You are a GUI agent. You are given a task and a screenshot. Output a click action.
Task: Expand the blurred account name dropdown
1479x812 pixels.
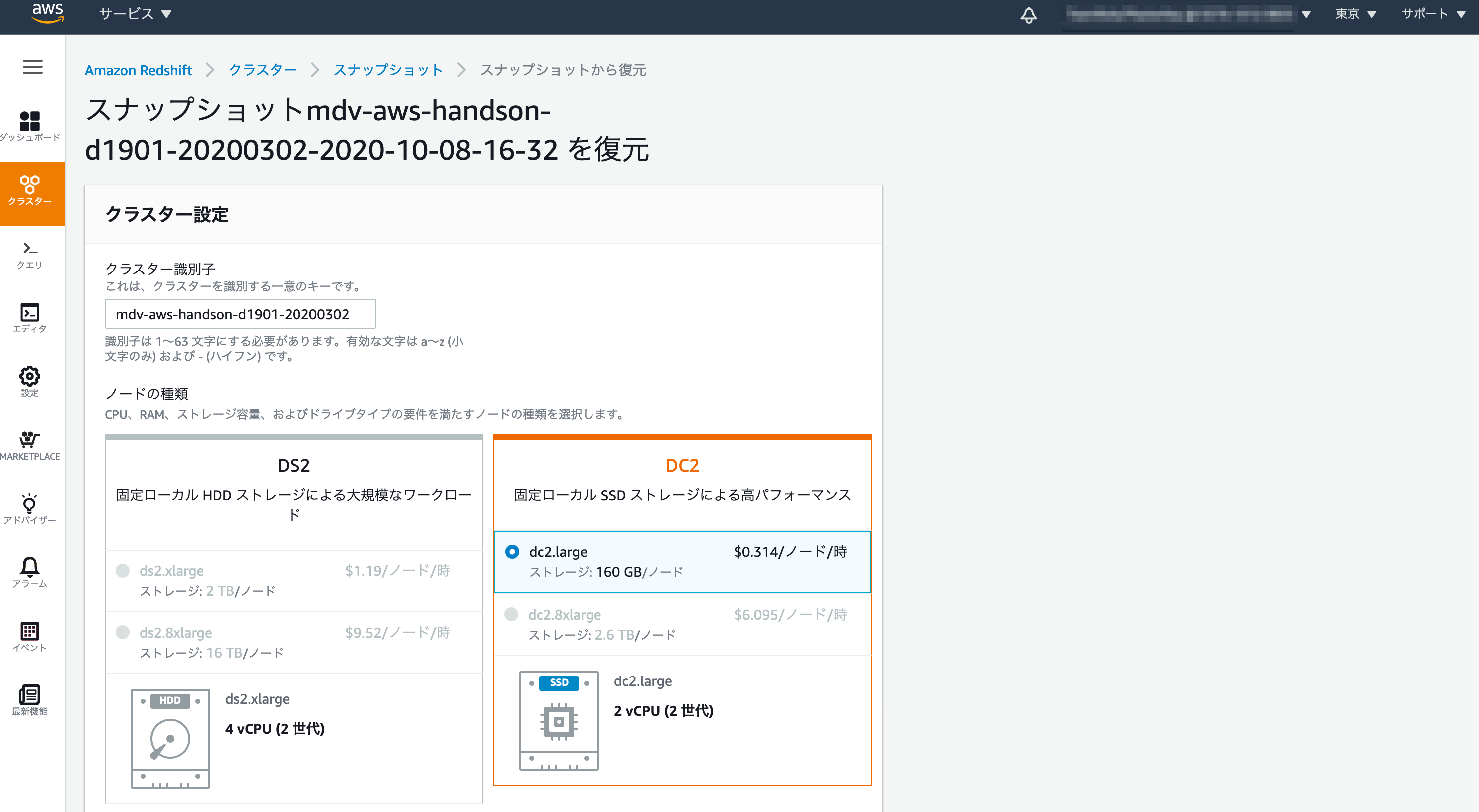[1187, 14]
